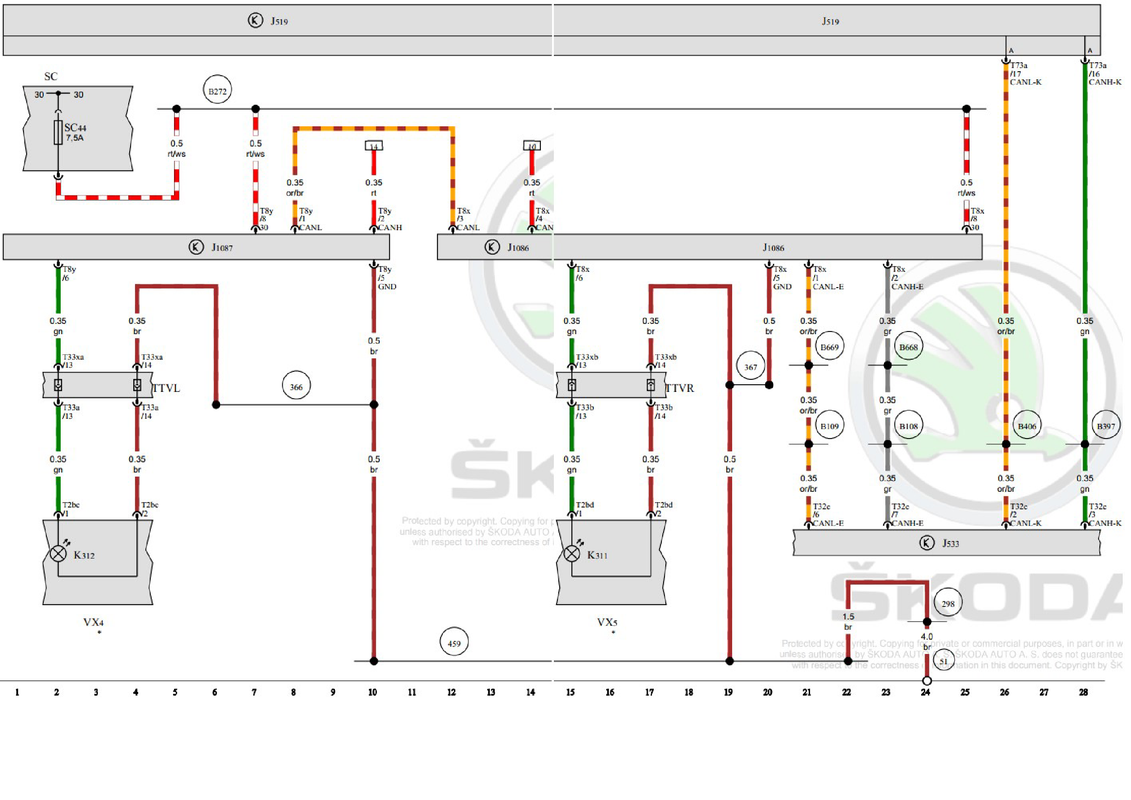
Task: Select the 298 earth connection circle
Action: tap(948, 603)
